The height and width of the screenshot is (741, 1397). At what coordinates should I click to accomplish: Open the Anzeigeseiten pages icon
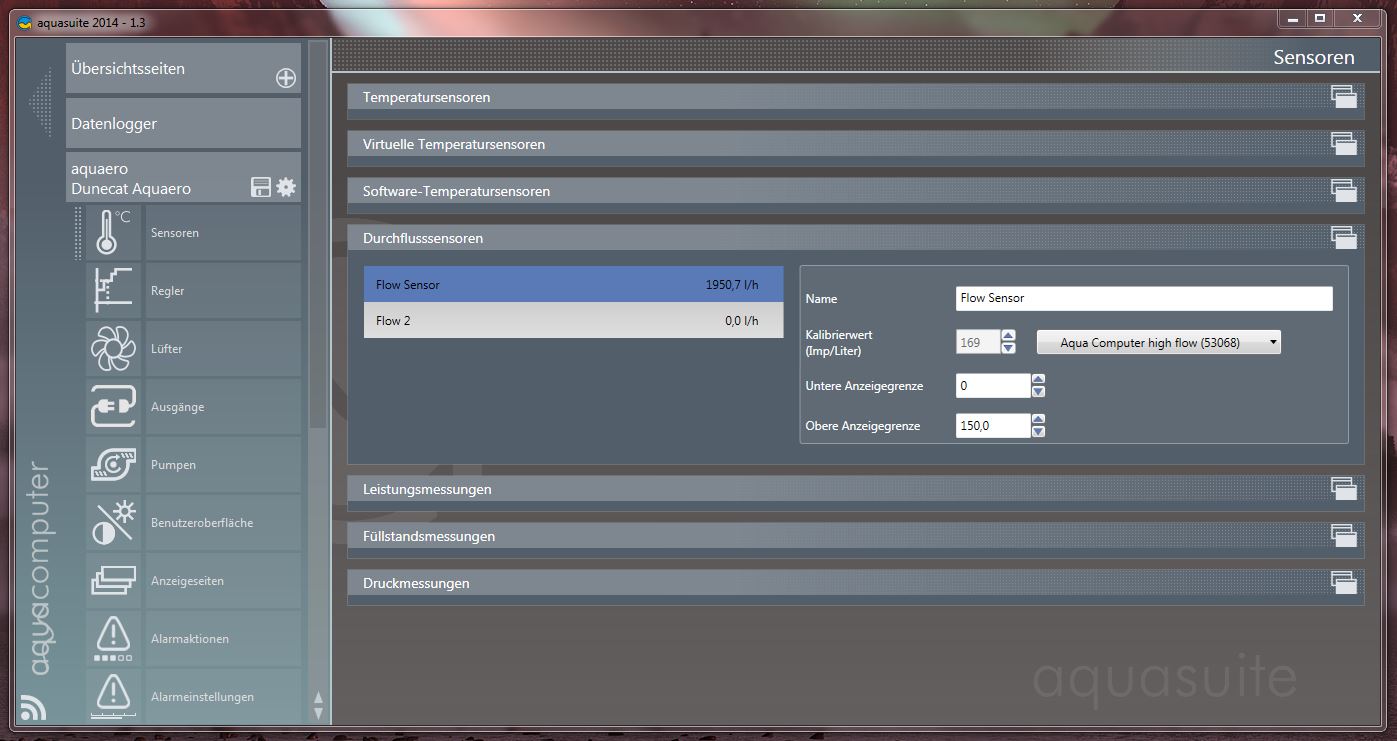click(114, 581)
